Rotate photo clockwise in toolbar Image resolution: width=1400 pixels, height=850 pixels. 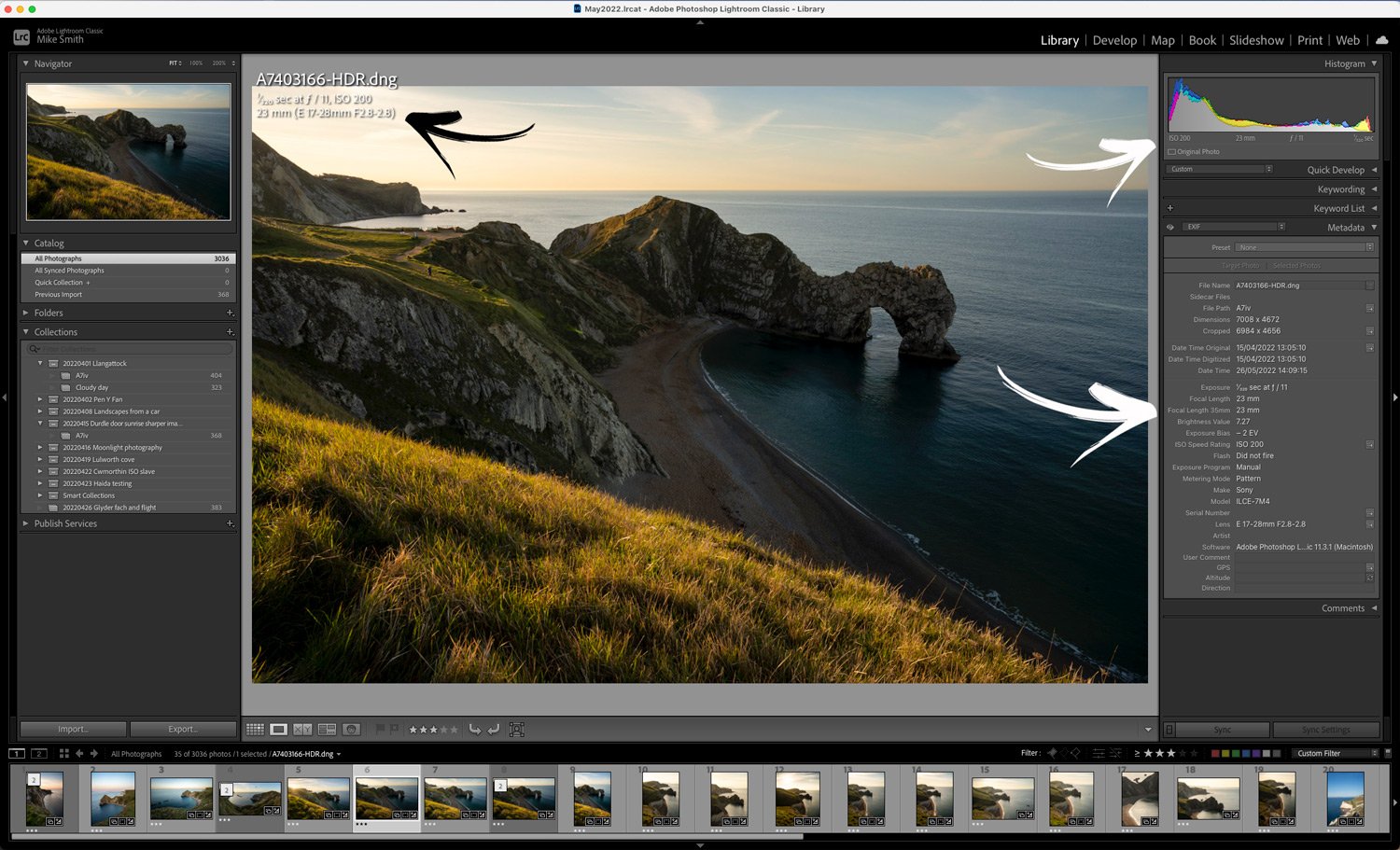coord(494,730)
